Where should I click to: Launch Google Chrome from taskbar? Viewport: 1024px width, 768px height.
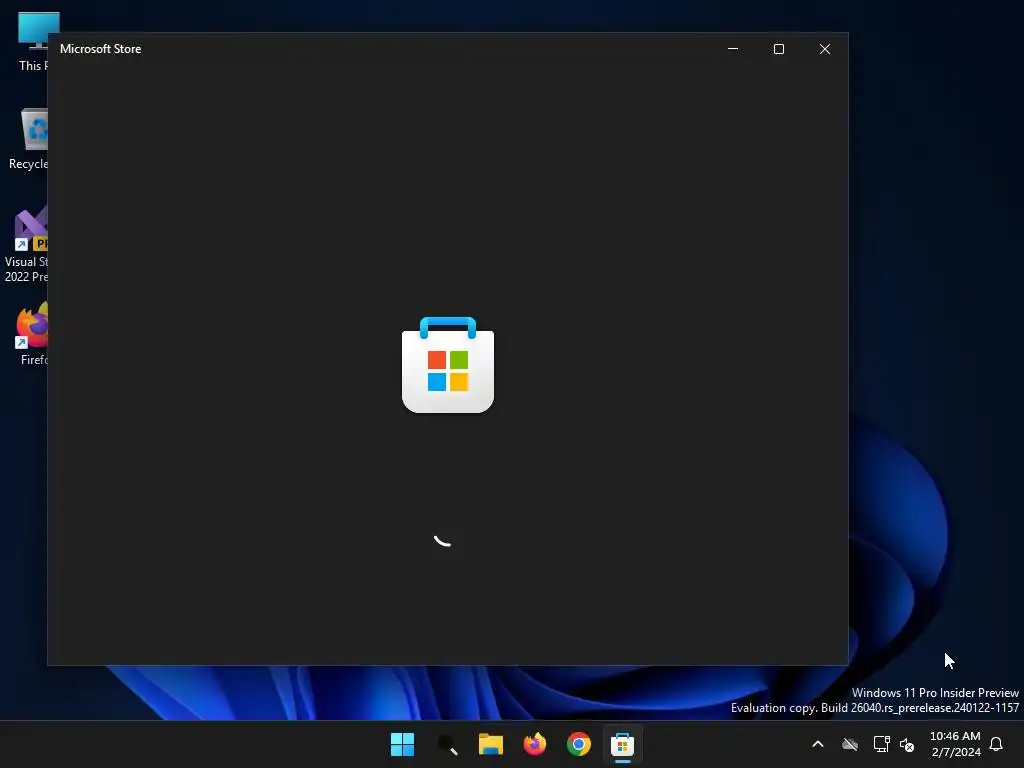579,744
